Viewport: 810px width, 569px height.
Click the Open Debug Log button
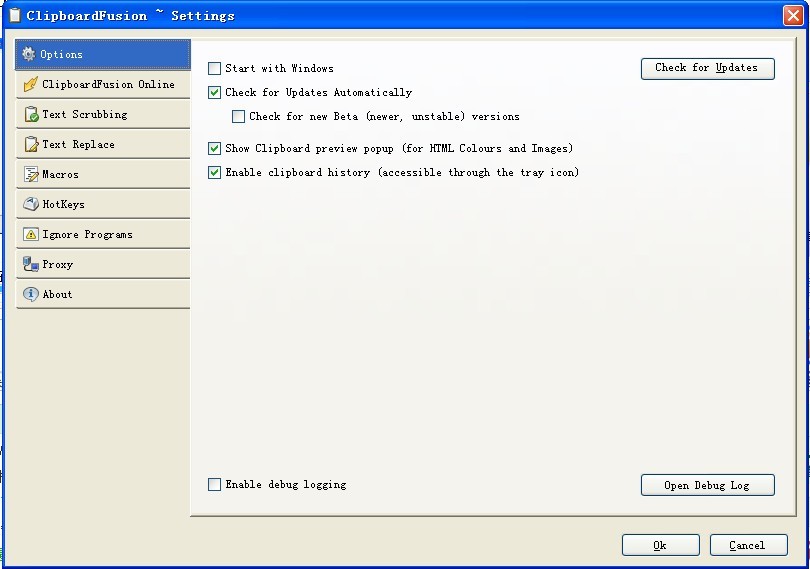tap(707, 485)
